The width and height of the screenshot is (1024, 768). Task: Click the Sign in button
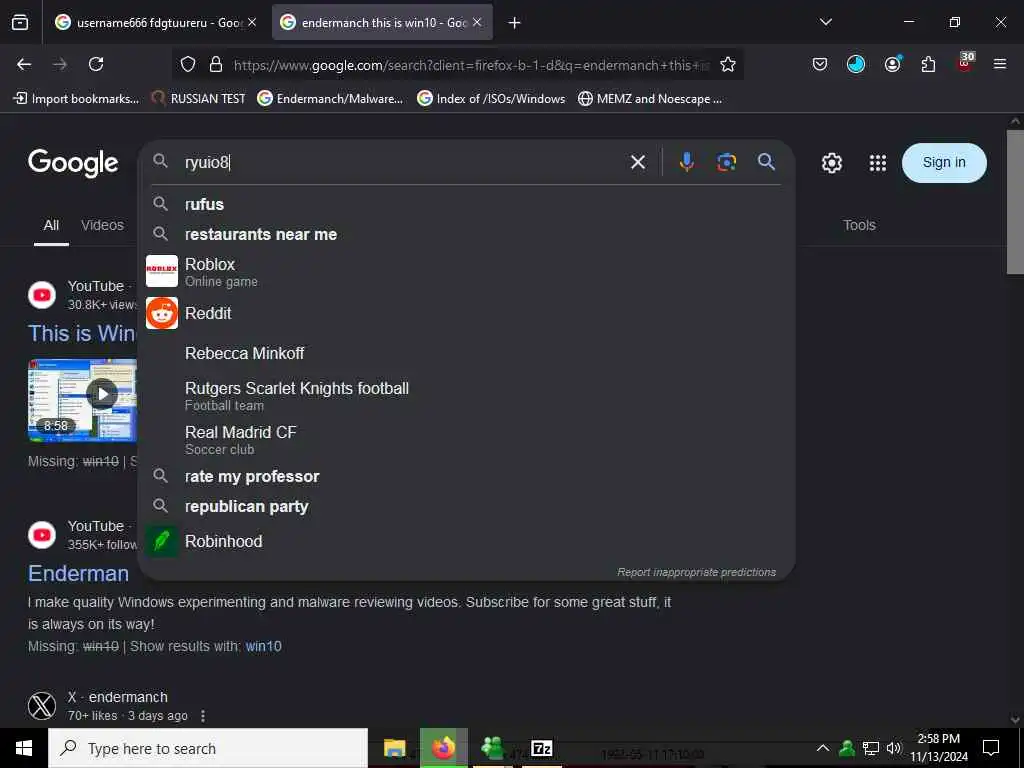(x=944, y=163)
